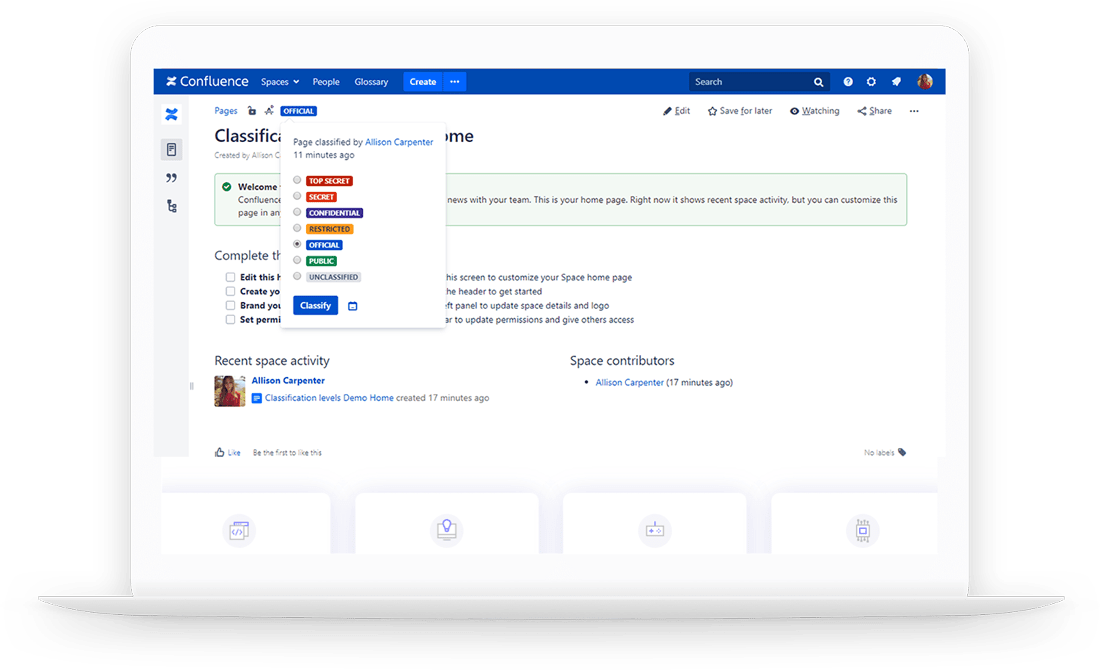Click the rocket notifications icon

896,82
